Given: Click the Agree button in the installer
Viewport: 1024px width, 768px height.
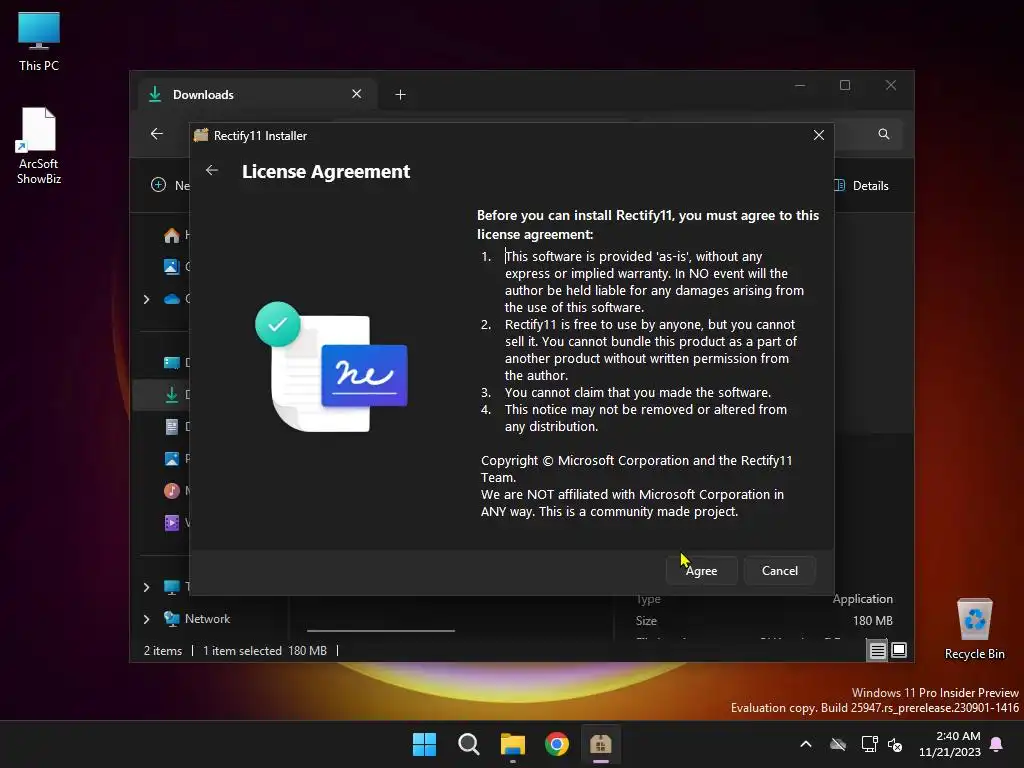Looking at the screenshot, I should click(701, 571).
